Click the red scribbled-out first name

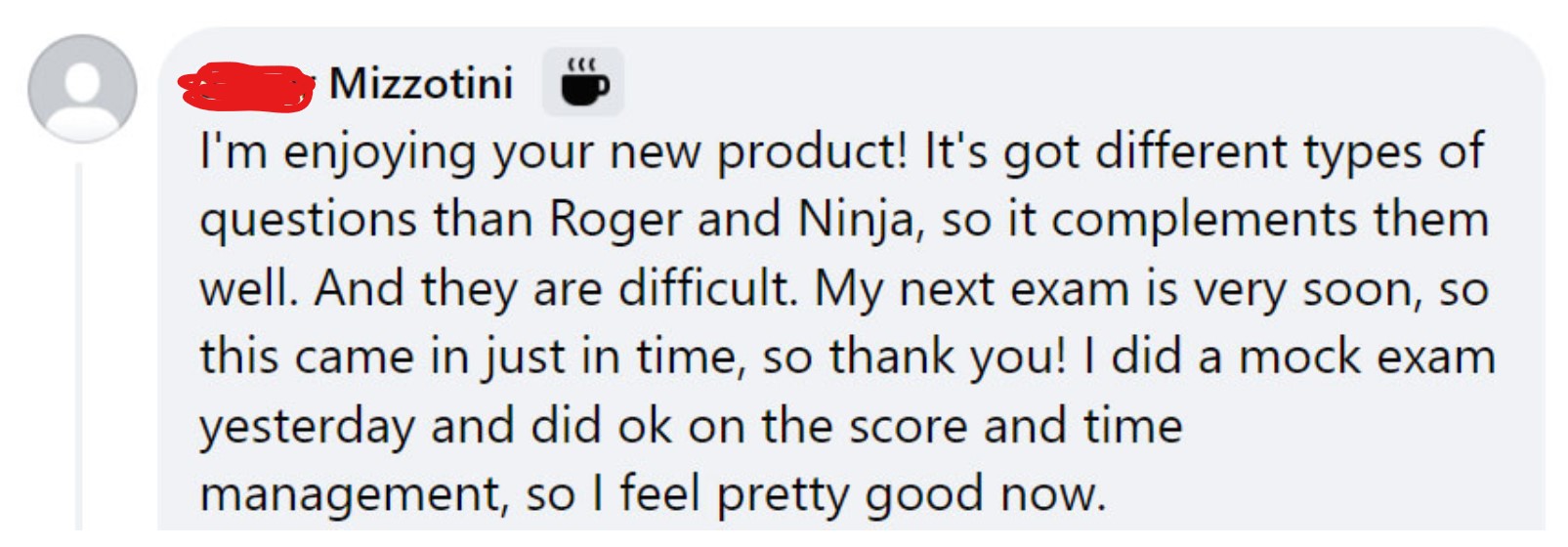[x=247, y=85]
